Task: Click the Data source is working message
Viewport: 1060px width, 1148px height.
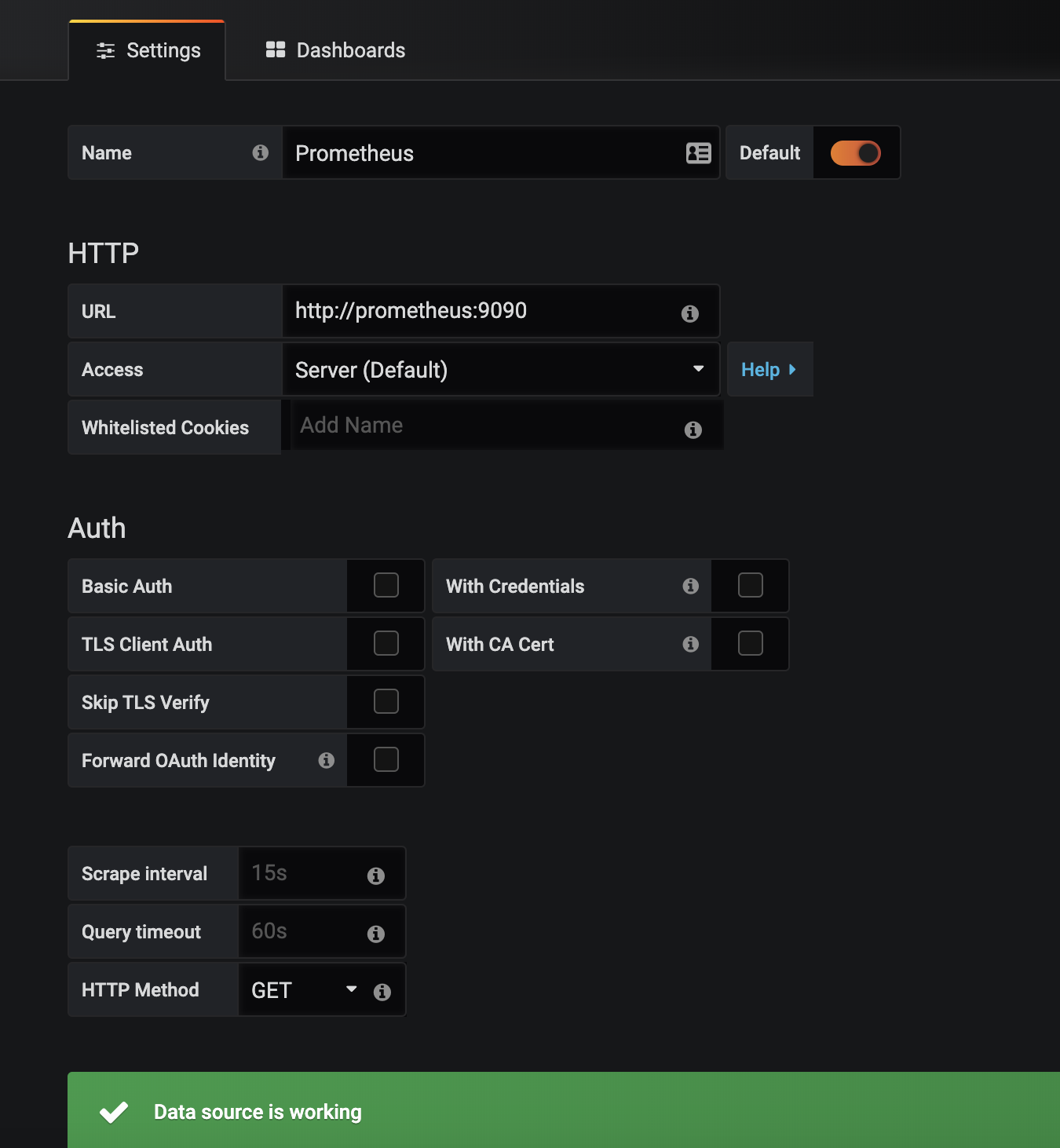Action: (258, 1112)
